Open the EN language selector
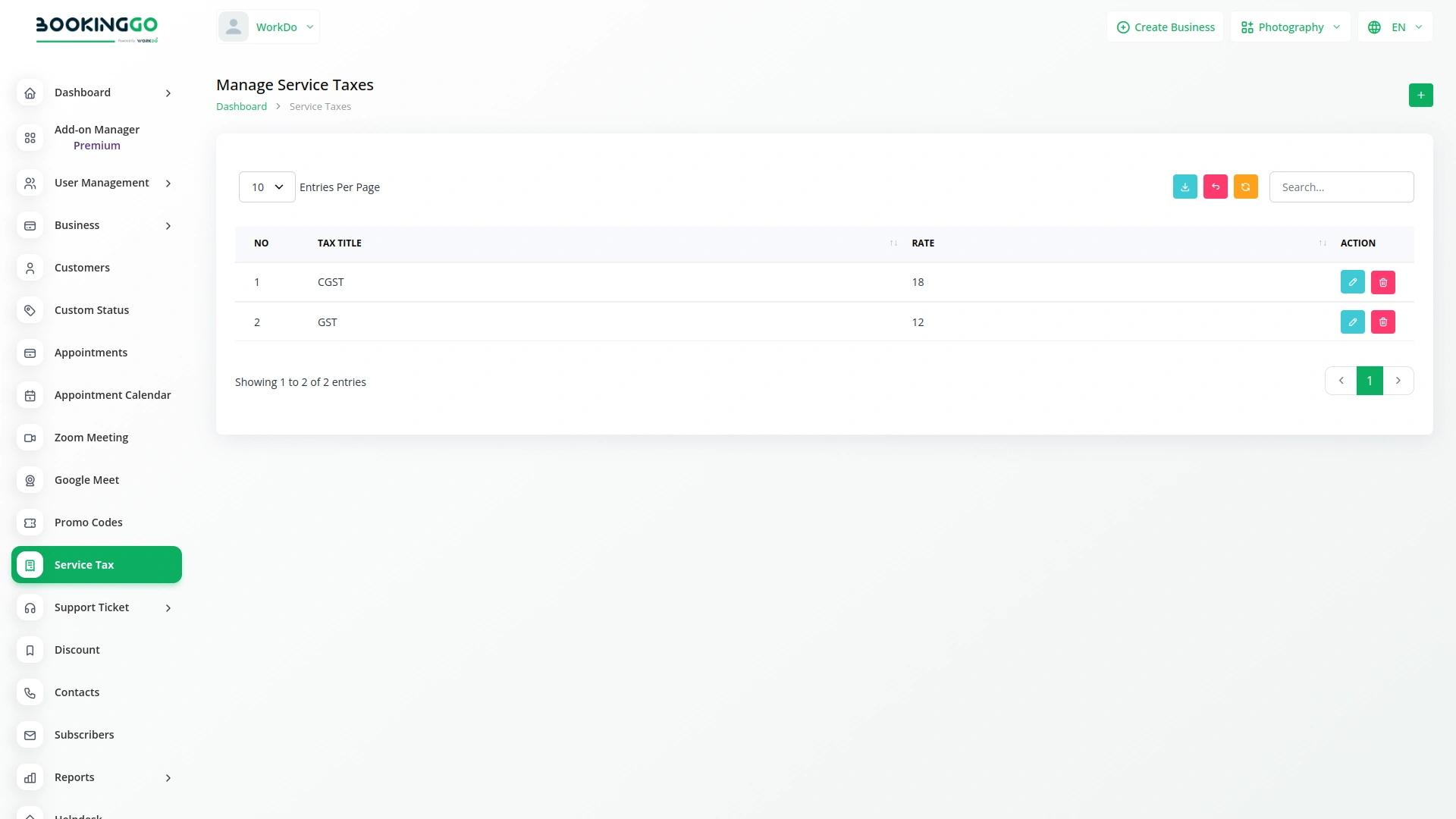The width and height of the screenshot is (1456, 819). click(x=1395, y=27)
